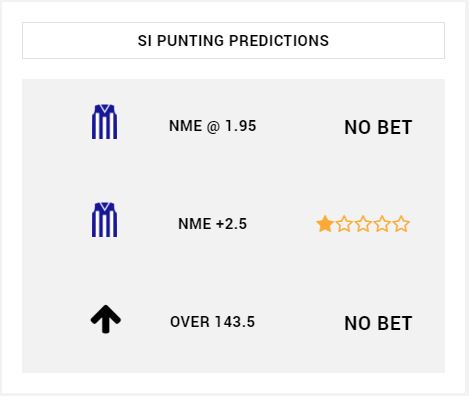469x396 pixels.
Task: Click the word BET in the top NO BET
Action: (x=396, y=127)
